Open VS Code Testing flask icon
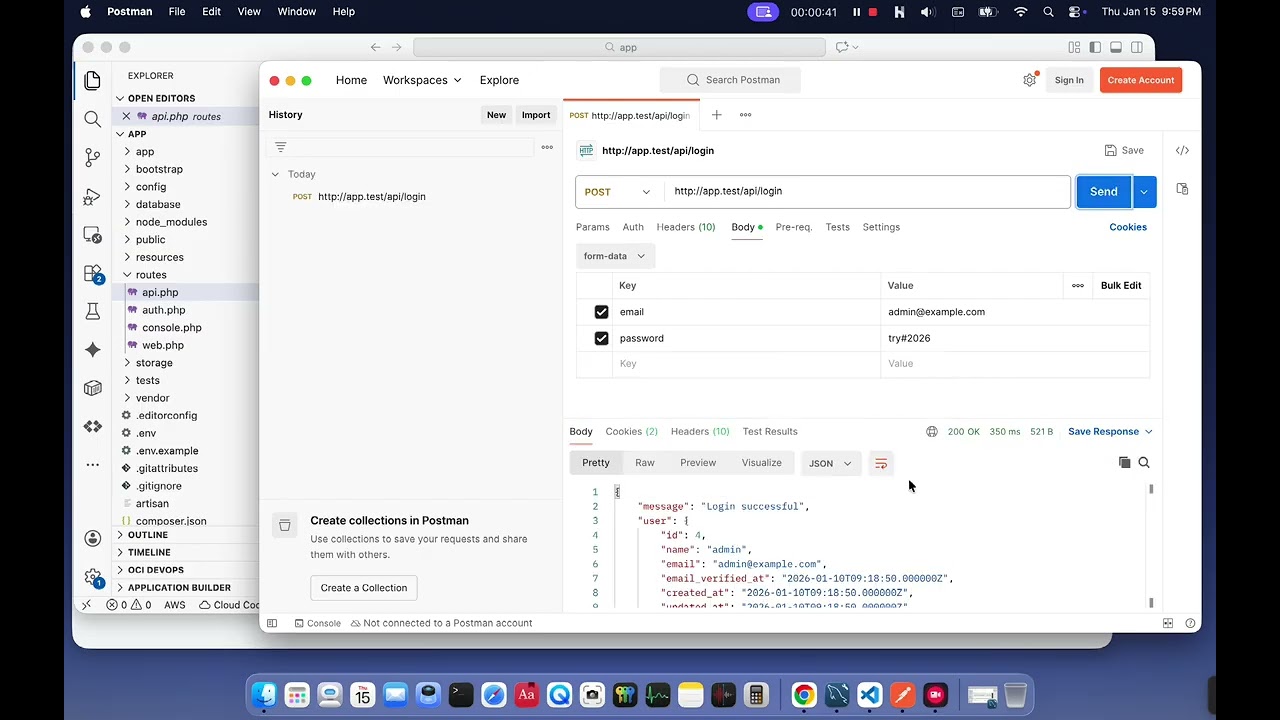This screenshot has width=1280, height=720. pos(93,312)
